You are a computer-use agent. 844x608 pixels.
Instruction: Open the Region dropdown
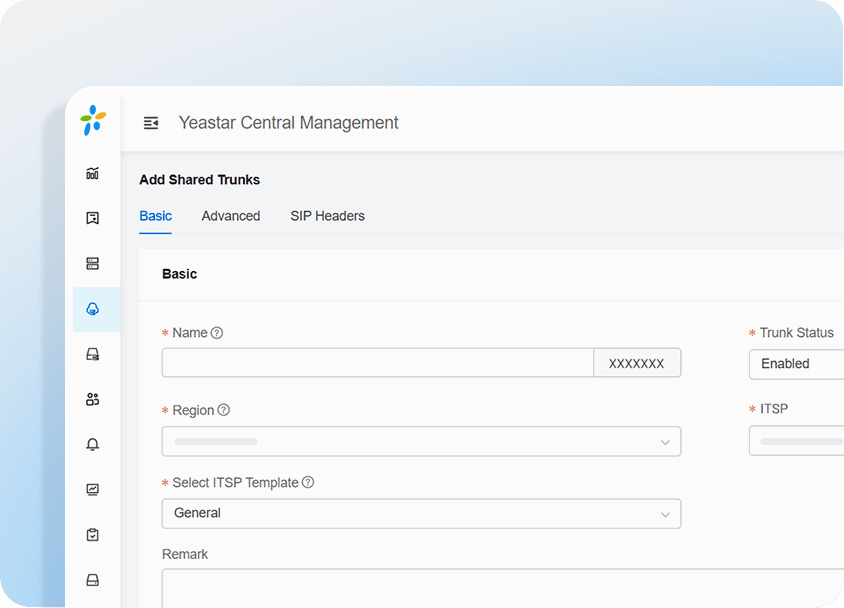click(x=421, y=441)
